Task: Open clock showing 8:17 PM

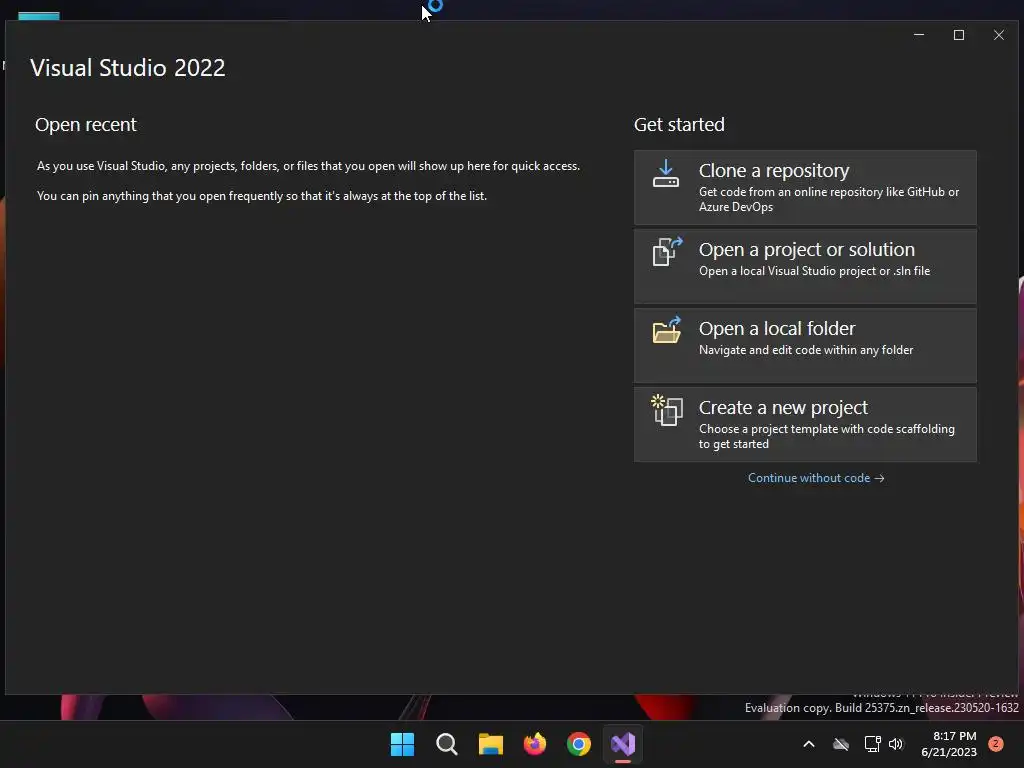Action: [949, 744]
